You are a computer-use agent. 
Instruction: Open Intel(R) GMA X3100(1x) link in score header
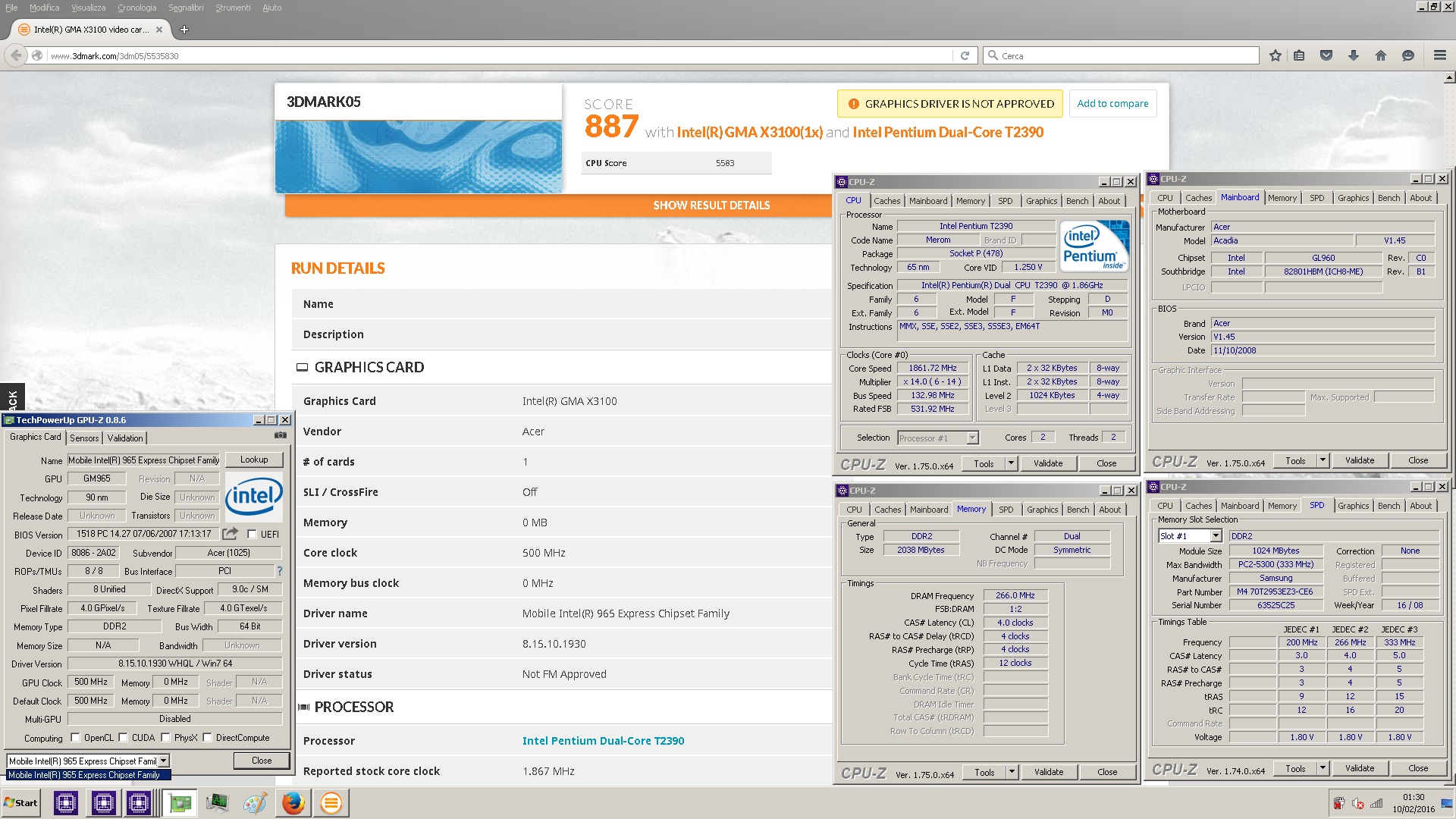[749, 132]
